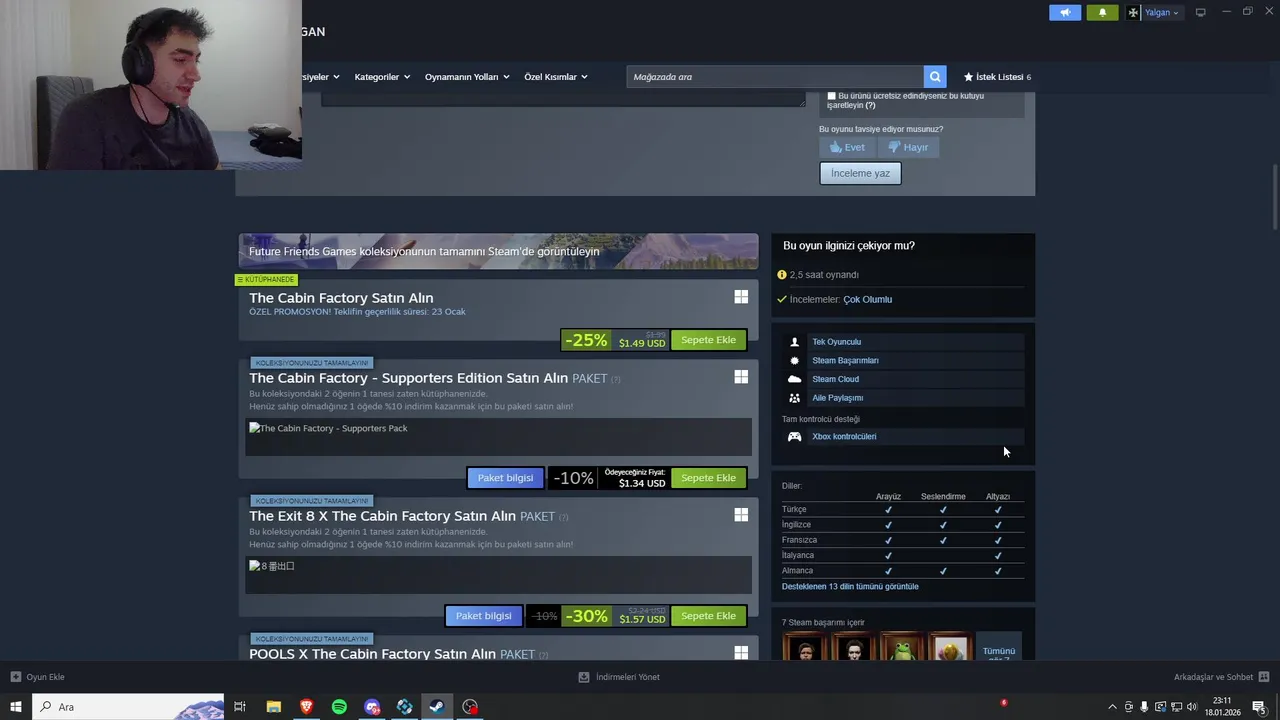
Task: Select Hayır thumbs down recommendation
Action: (908, 147)
